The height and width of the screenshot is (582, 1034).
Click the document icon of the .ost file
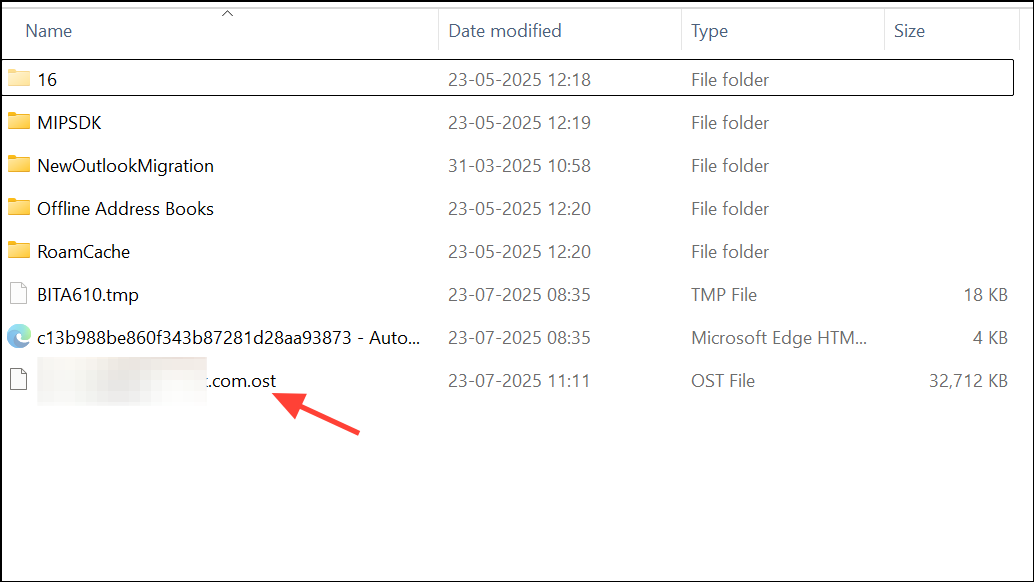coord(19,380)
